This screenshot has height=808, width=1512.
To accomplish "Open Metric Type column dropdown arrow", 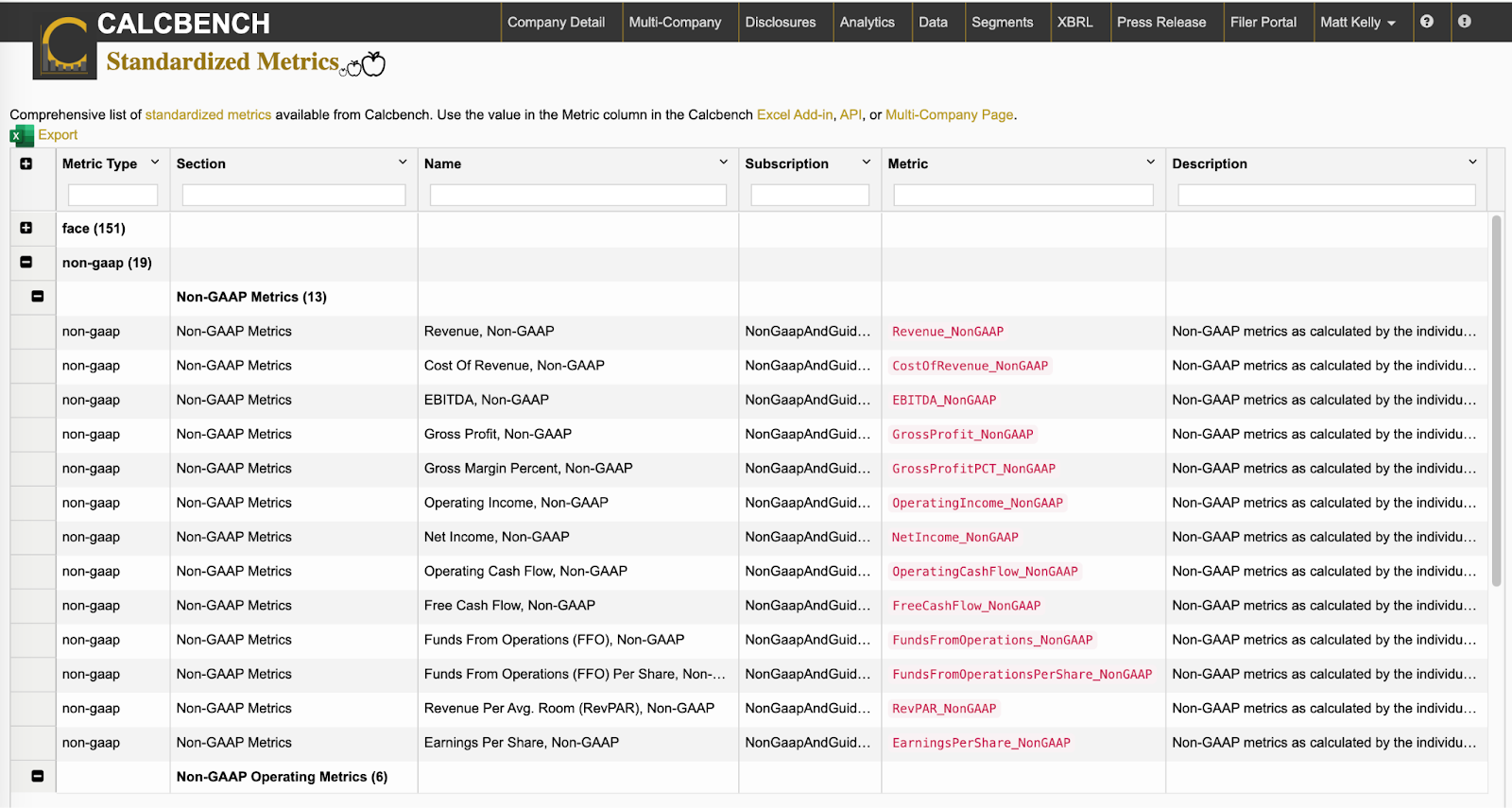I will coord(155,163).
